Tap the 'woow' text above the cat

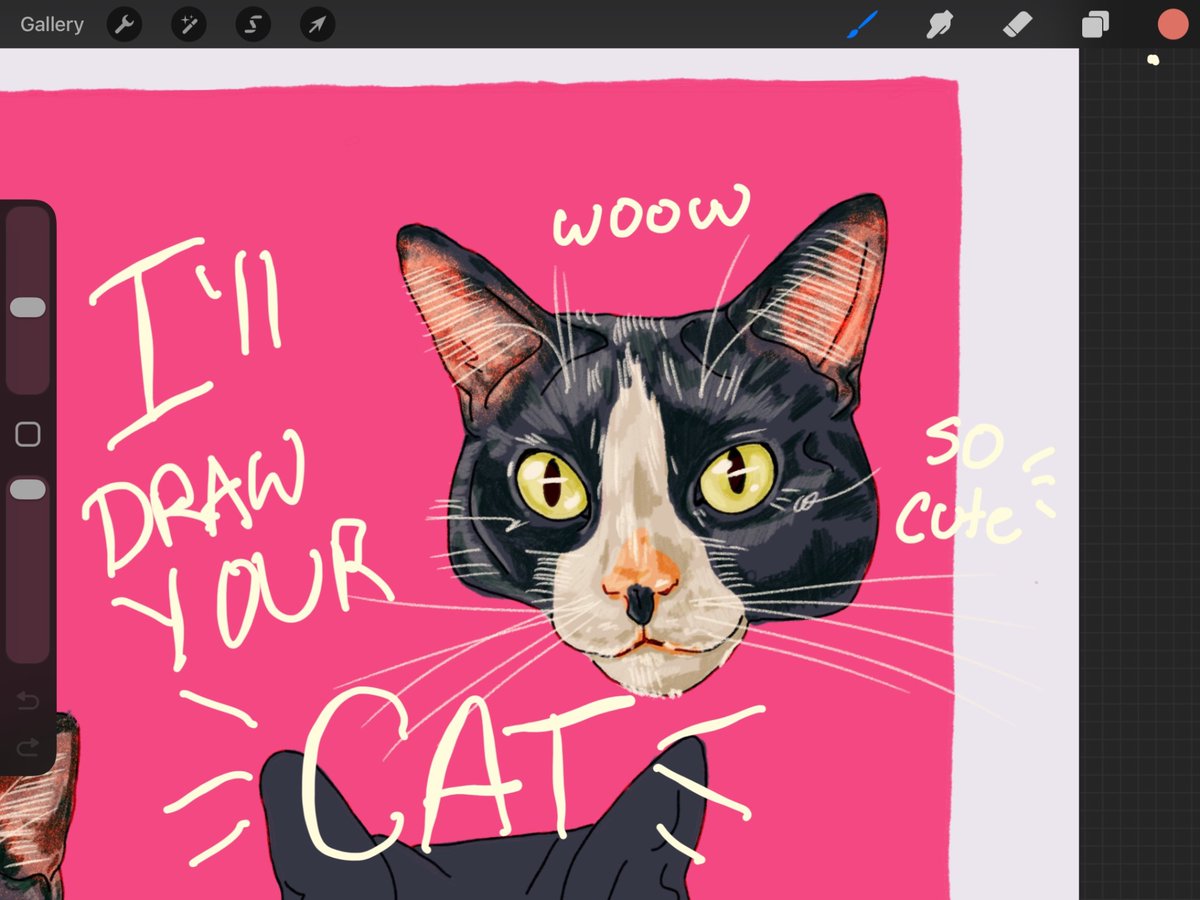[650, 215]
